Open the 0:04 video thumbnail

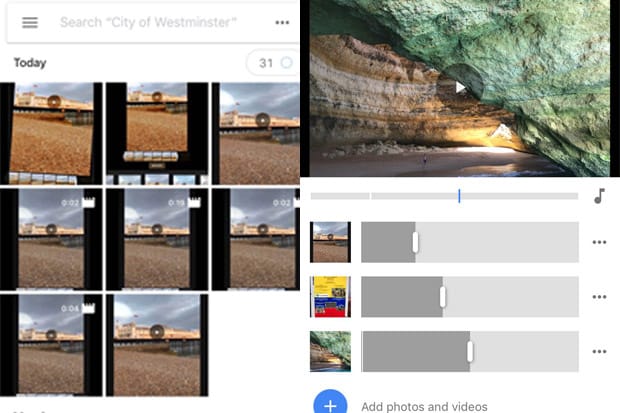click(x=51, y=345)
